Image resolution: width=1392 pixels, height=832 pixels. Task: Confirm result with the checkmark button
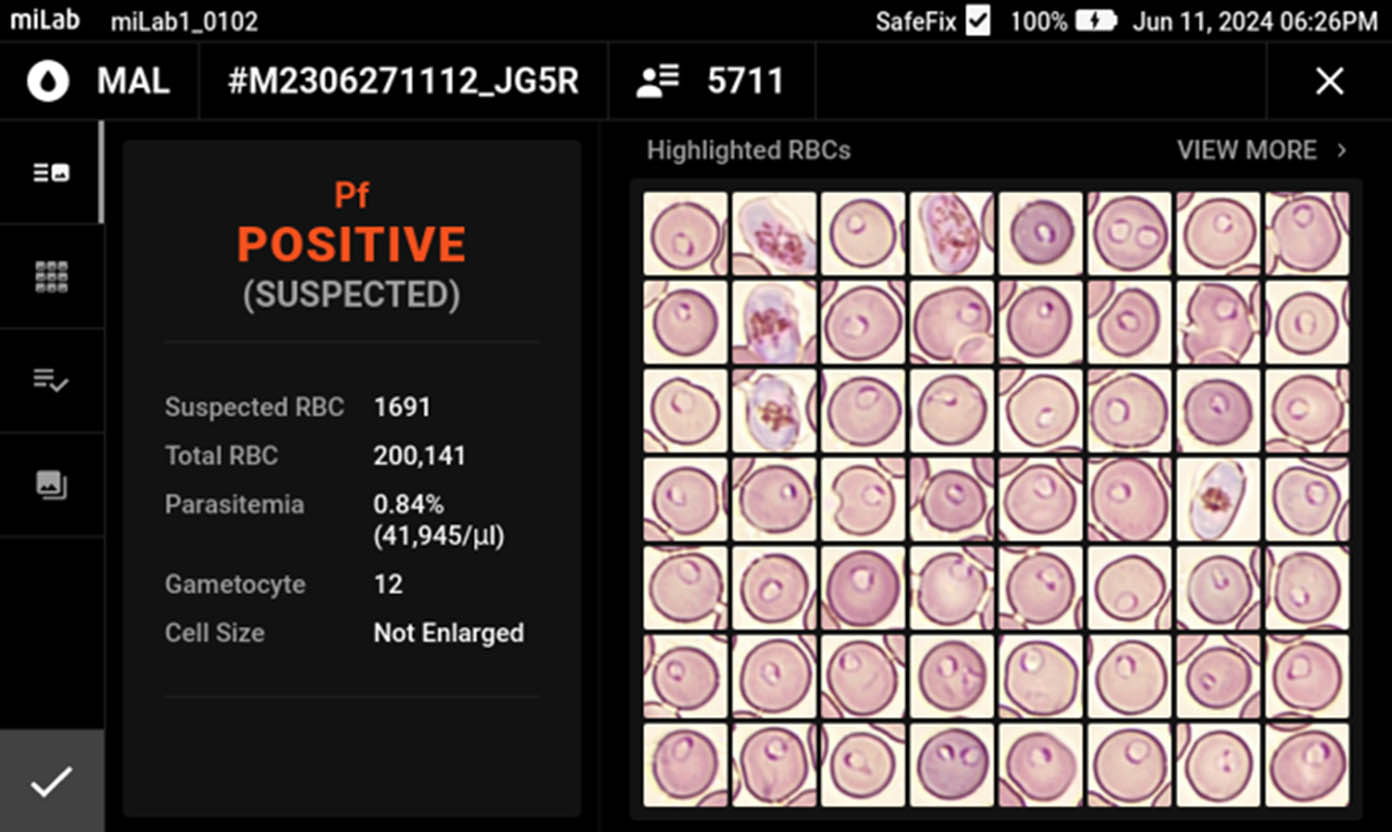[51, 781]
